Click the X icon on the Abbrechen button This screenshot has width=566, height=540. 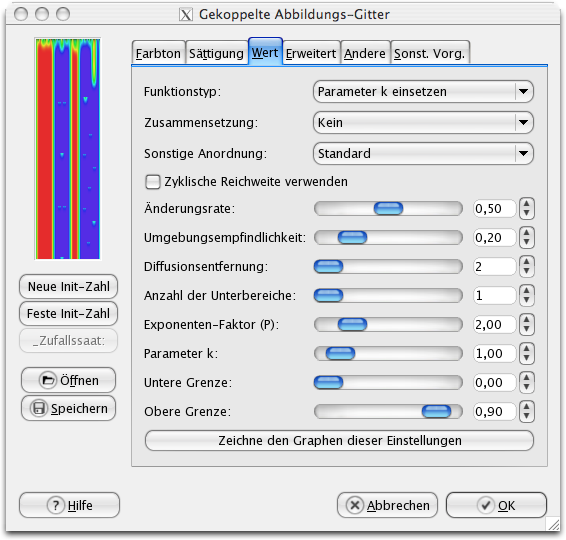tap(355, 505)
